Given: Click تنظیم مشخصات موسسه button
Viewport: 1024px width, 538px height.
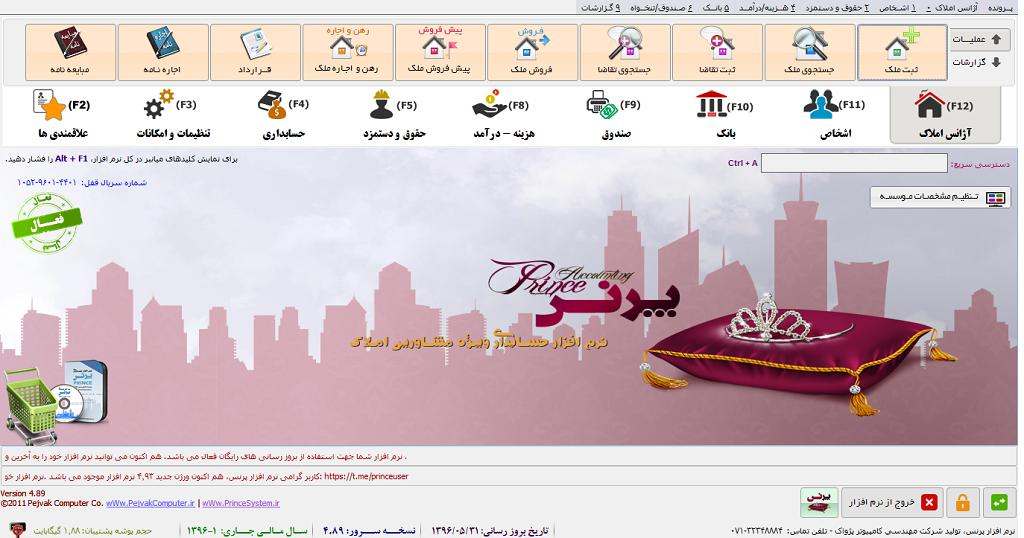Looking at the screenshot, I should 940,197.
